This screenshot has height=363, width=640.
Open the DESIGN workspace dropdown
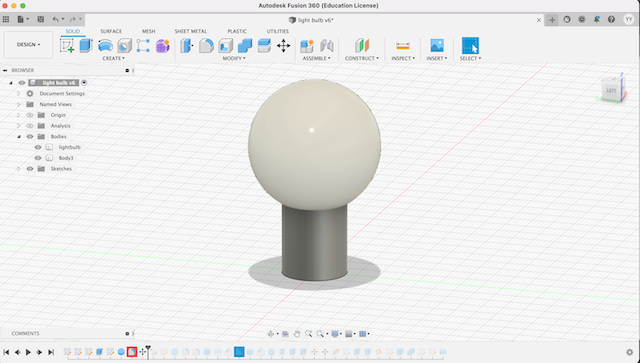coord(28,45)
